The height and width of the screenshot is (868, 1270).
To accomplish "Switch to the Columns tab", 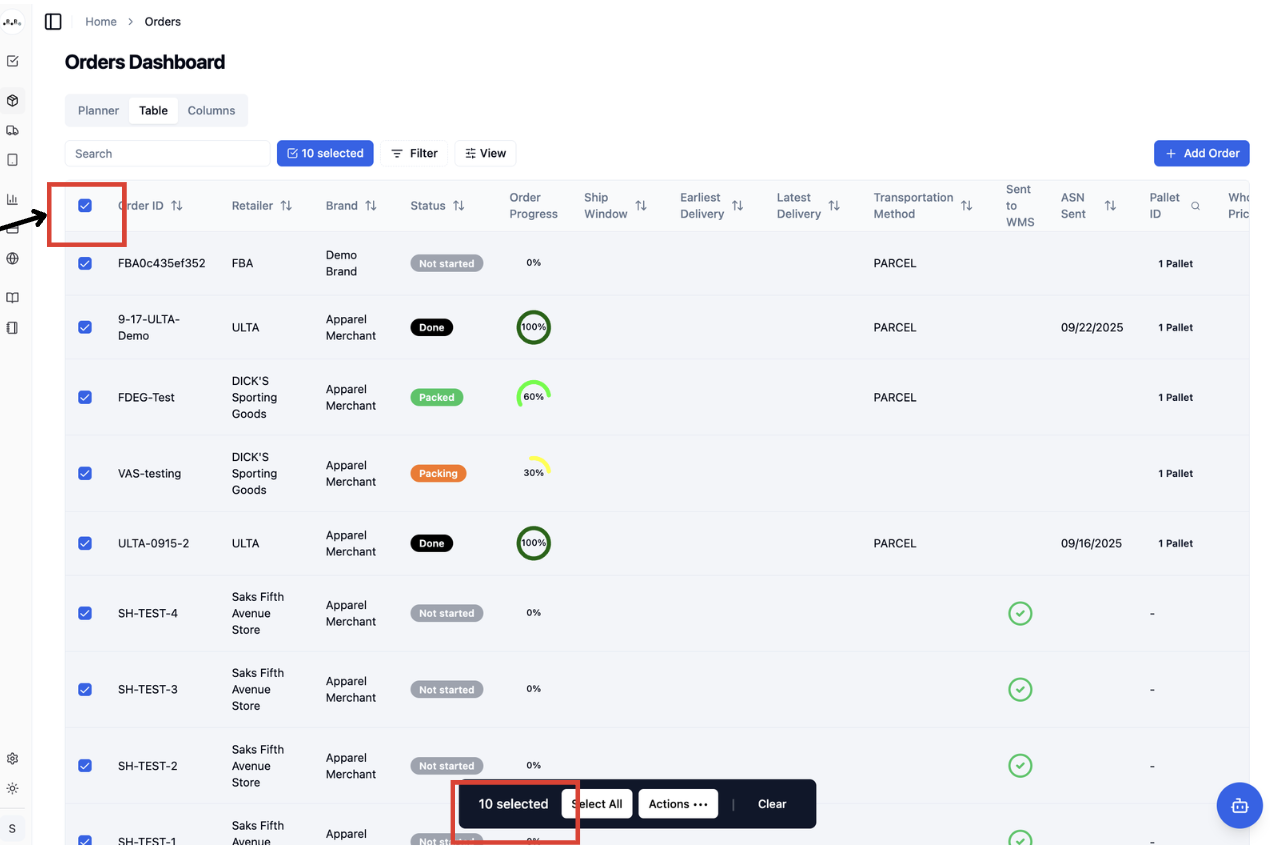I will pos(211,111).
